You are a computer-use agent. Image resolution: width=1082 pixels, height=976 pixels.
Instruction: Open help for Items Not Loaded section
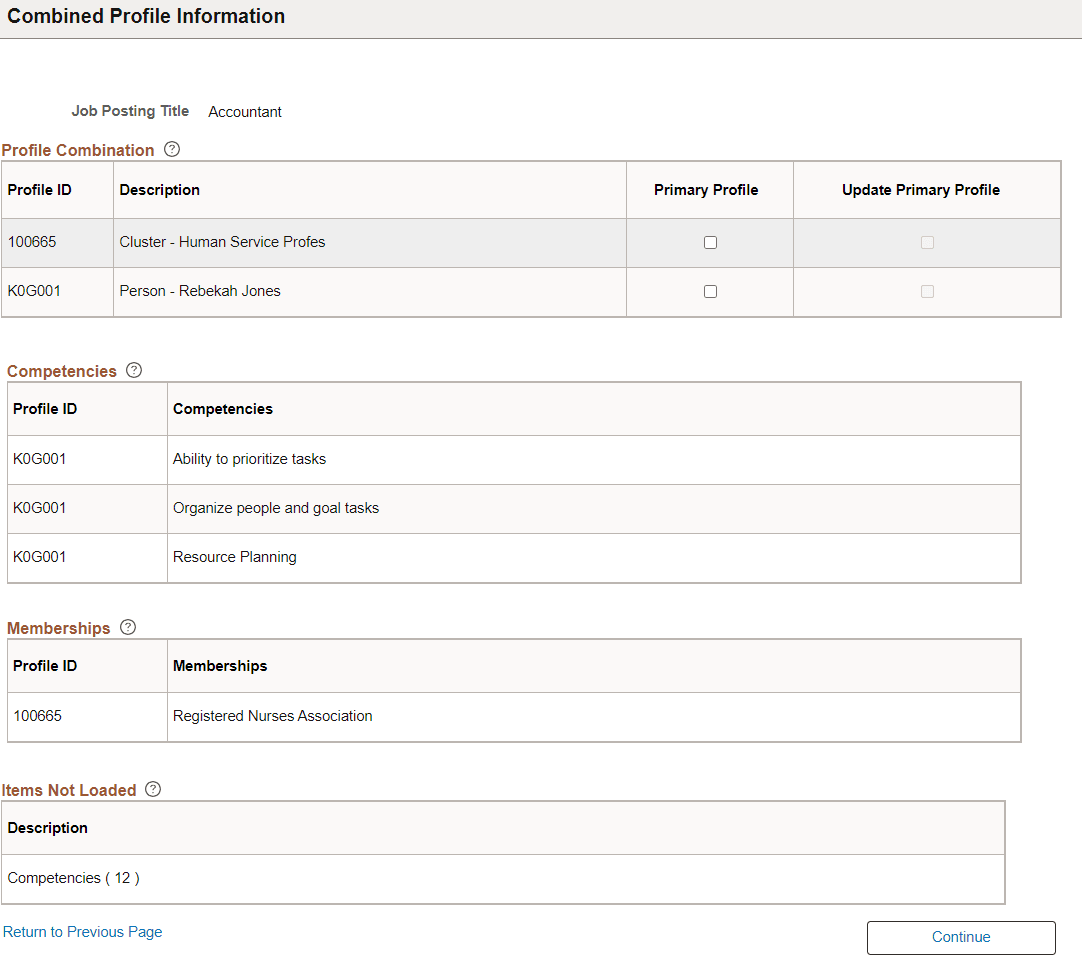[x=152, y=789]
